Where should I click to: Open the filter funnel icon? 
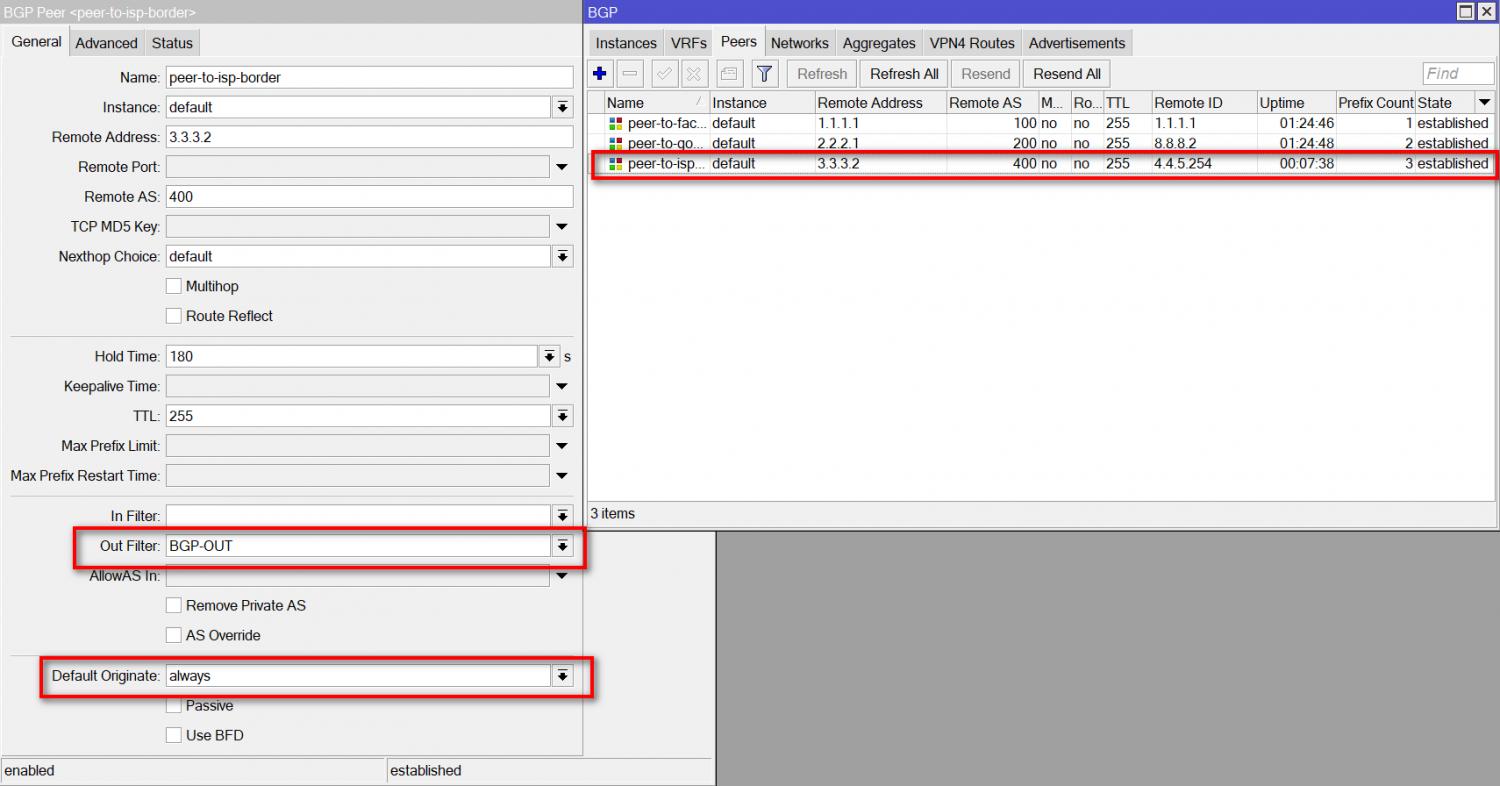point(764,74)
